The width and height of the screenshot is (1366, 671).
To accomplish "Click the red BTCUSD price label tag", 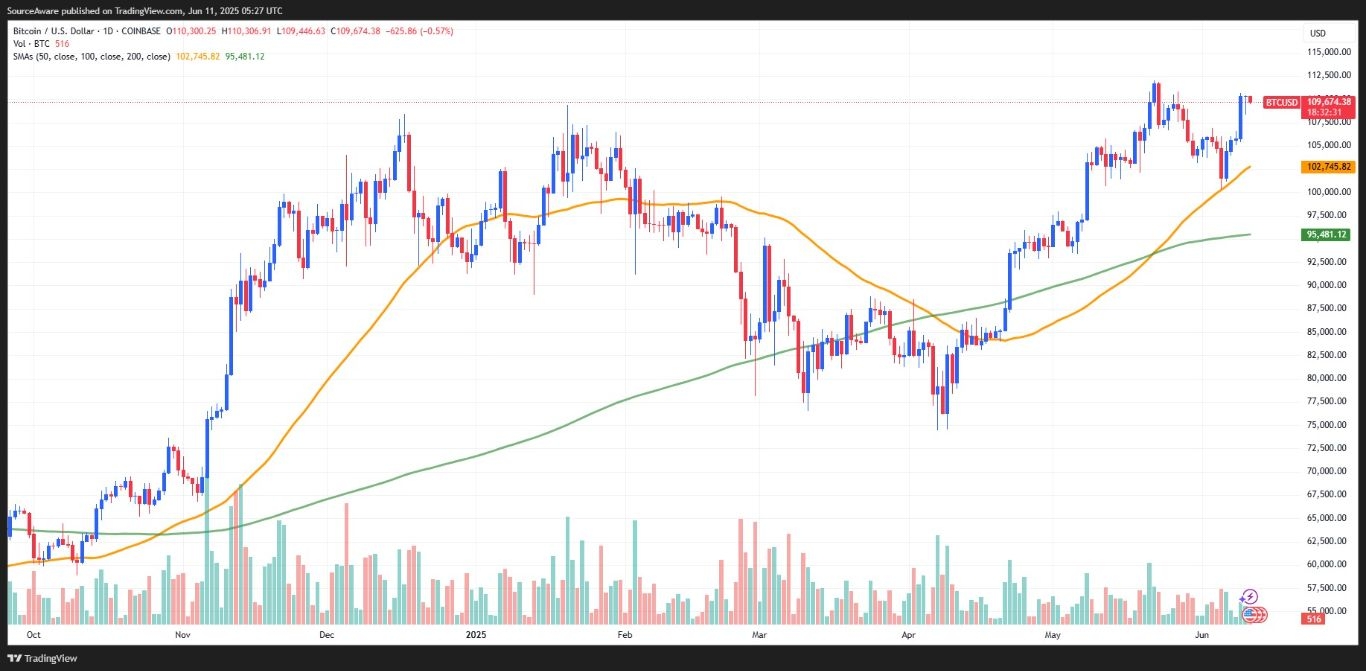I will (x=1281, y=102).
